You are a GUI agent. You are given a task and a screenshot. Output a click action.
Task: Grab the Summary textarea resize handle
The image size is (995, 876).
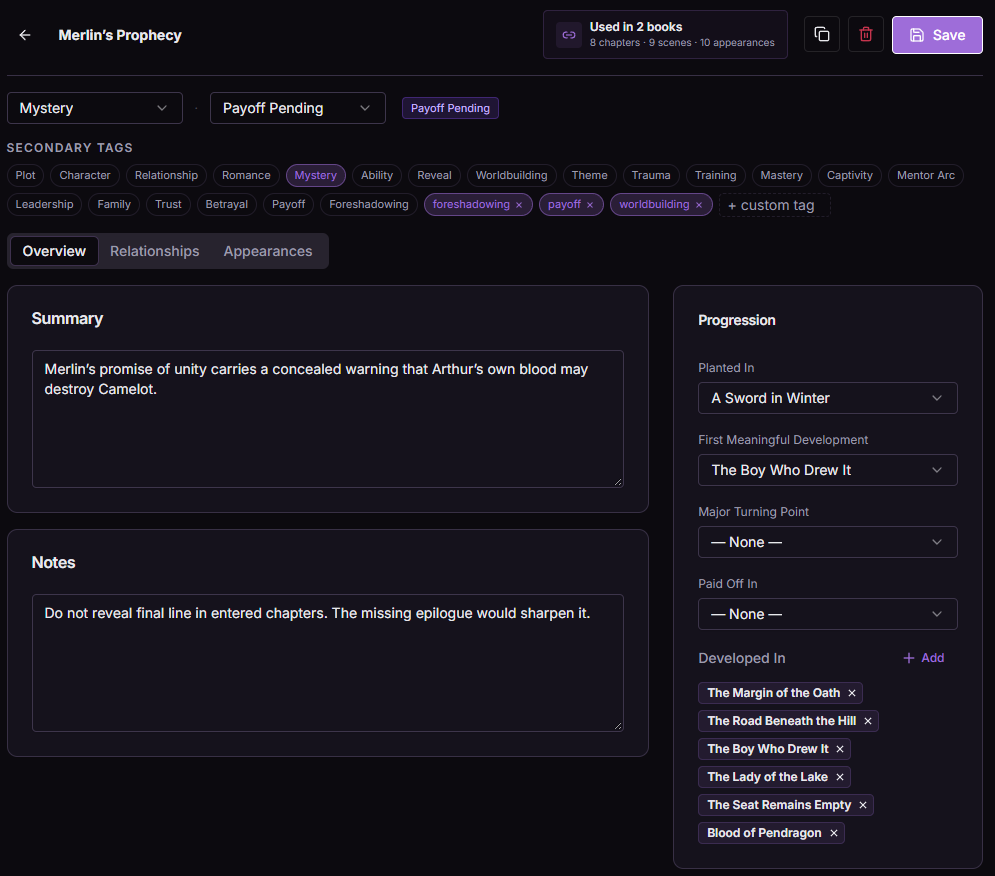point(618,482)
